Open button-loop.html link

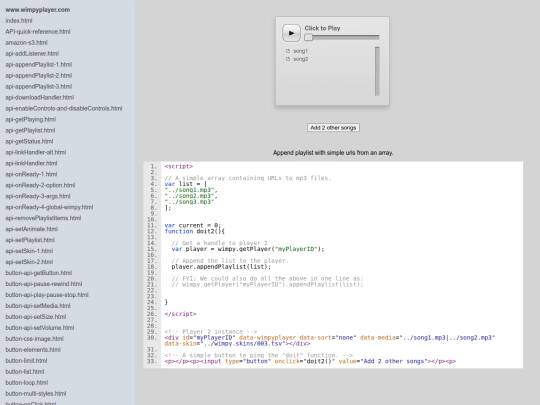coord(27,383)
